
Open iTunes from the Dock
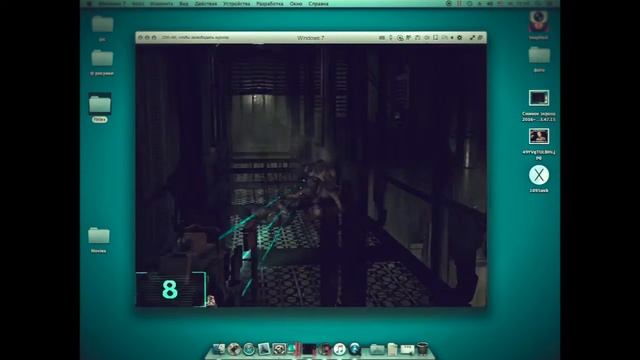340,349
